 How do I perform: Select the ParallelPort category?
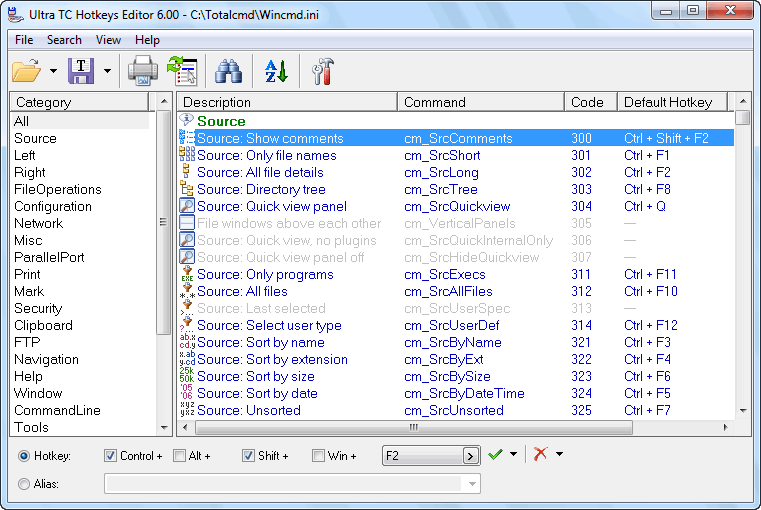pyautogui.click(x=49, y=257)
